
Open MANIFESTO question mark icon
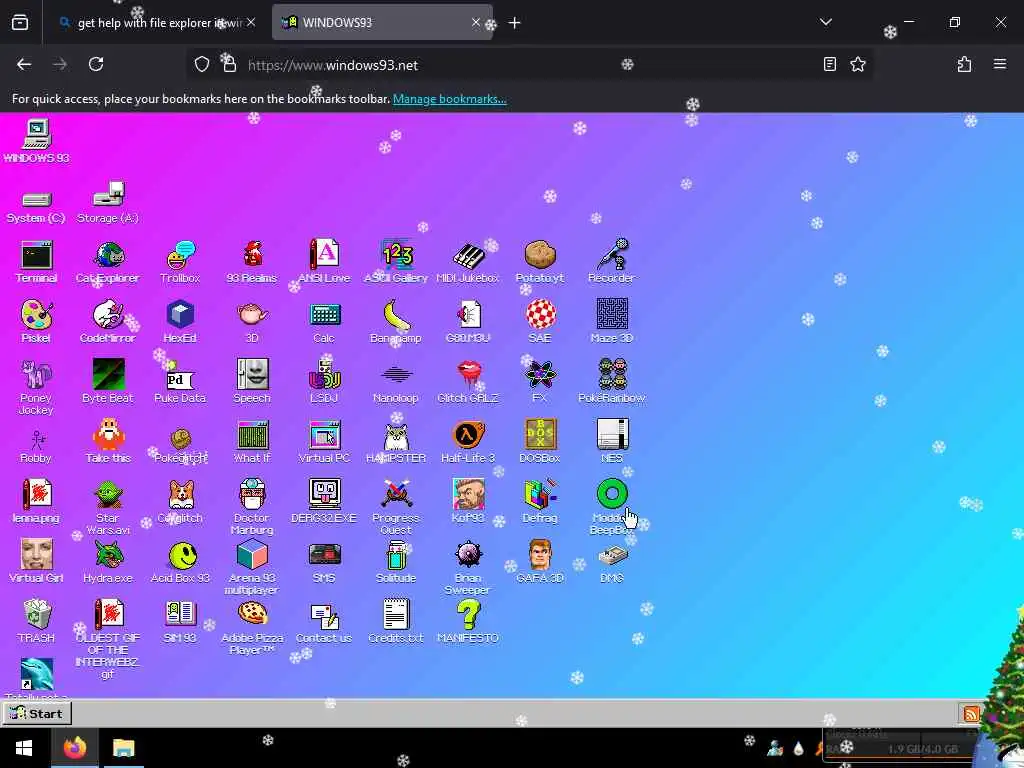tap(468, 622)
